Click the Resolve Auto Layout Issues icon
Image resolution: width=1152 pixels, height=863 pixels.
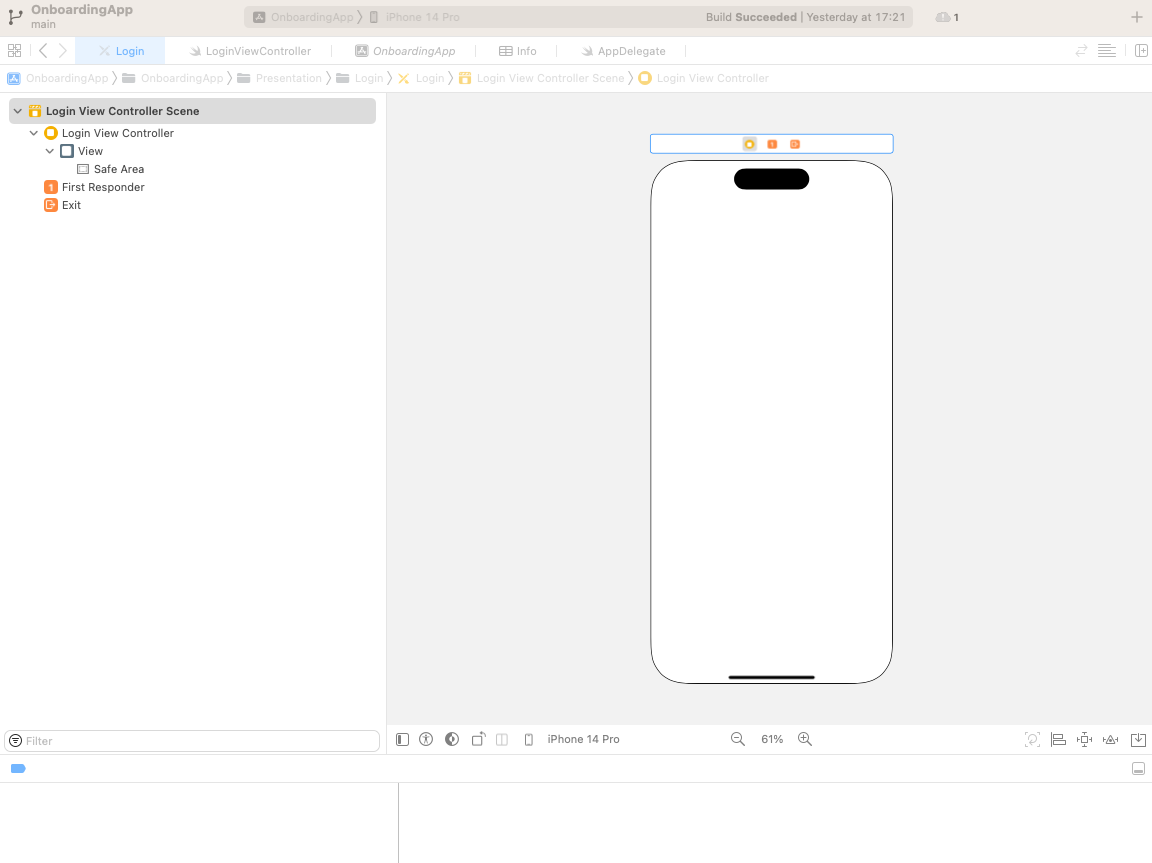[x=1110, y=739]
